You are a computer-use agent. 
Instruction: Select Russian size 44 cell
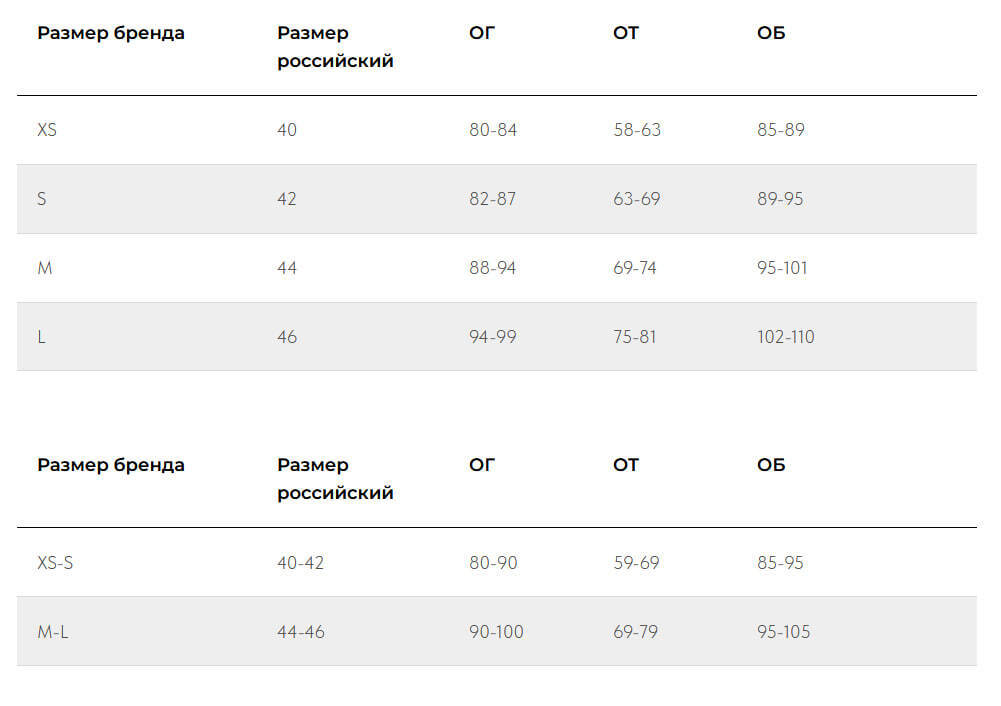point(287,268)
